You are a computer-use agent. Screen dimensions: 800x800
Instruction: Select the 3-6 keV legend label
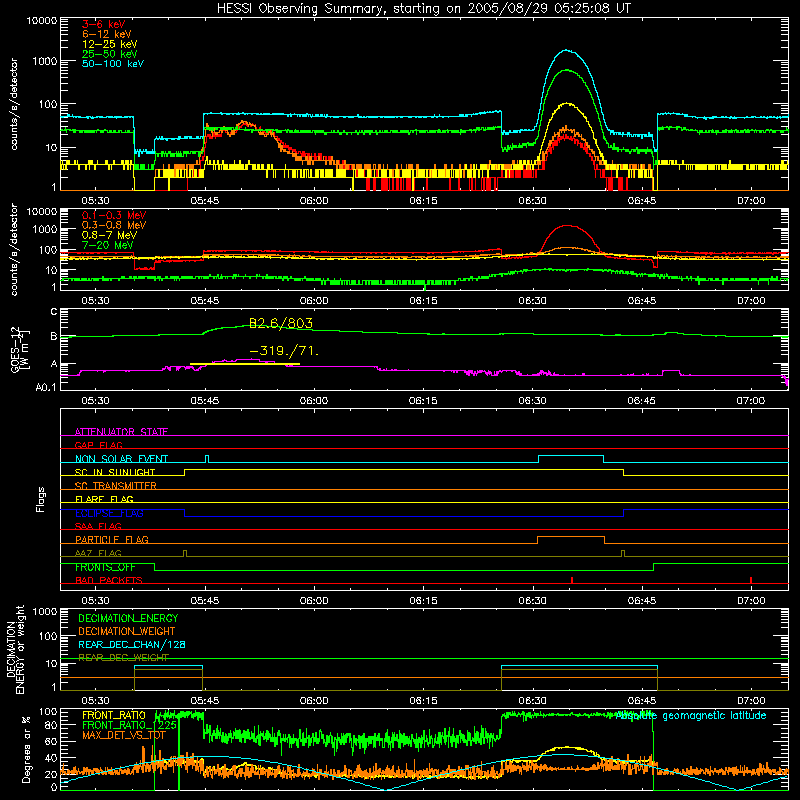point(104,24)
